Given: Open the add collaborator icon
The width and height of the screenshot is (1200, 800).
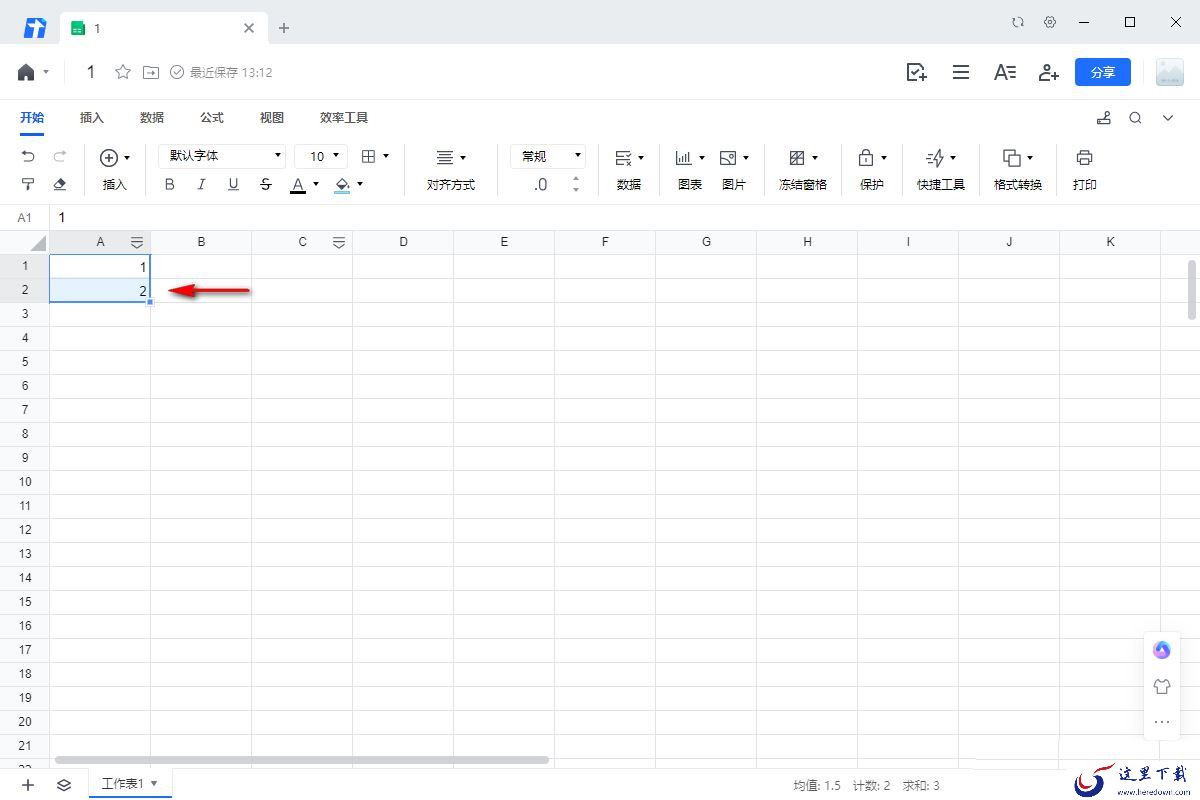Looking at the screenshot, I should click(1048, 72).
